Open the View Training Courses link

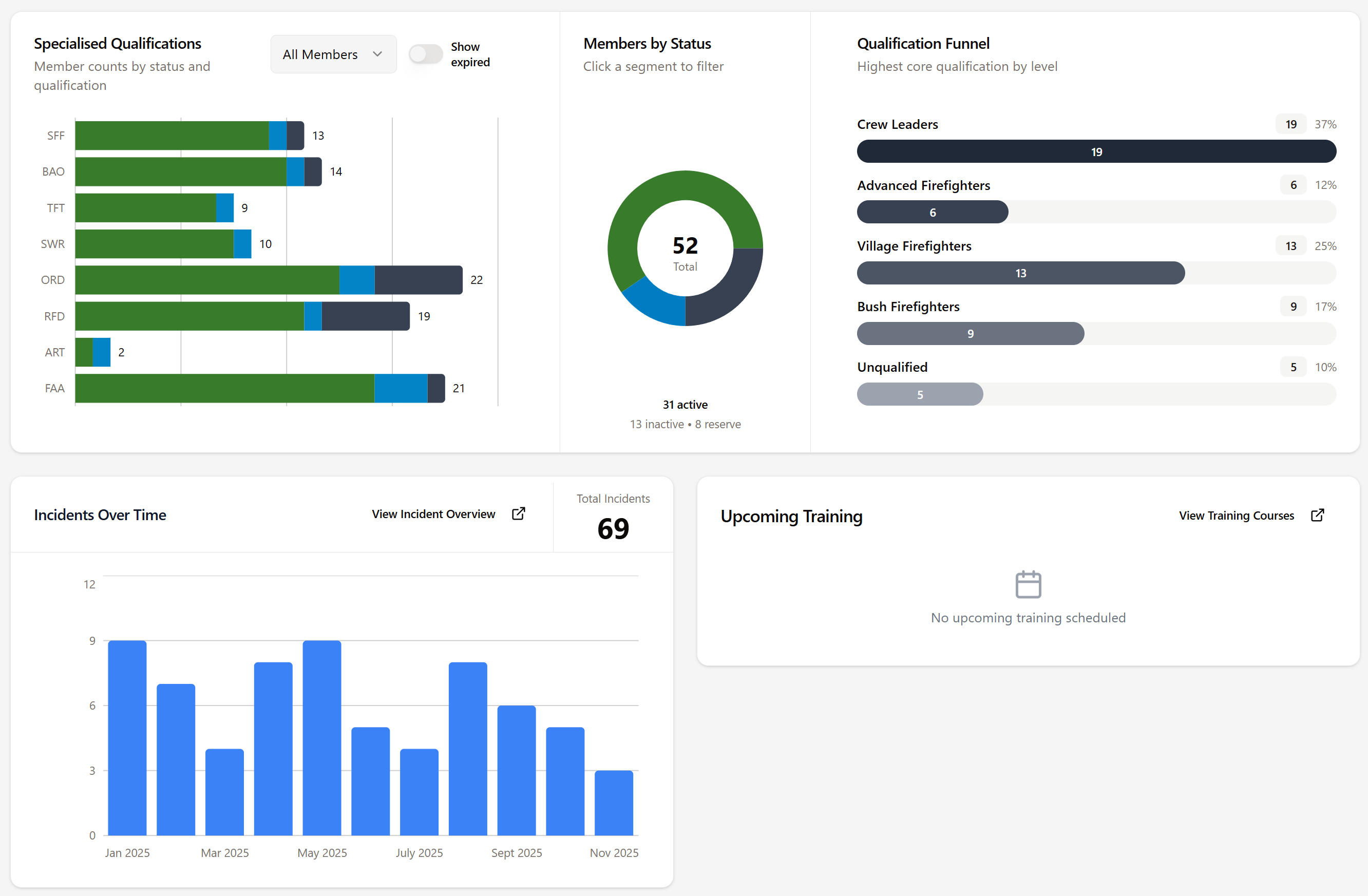click(1236, 516)
